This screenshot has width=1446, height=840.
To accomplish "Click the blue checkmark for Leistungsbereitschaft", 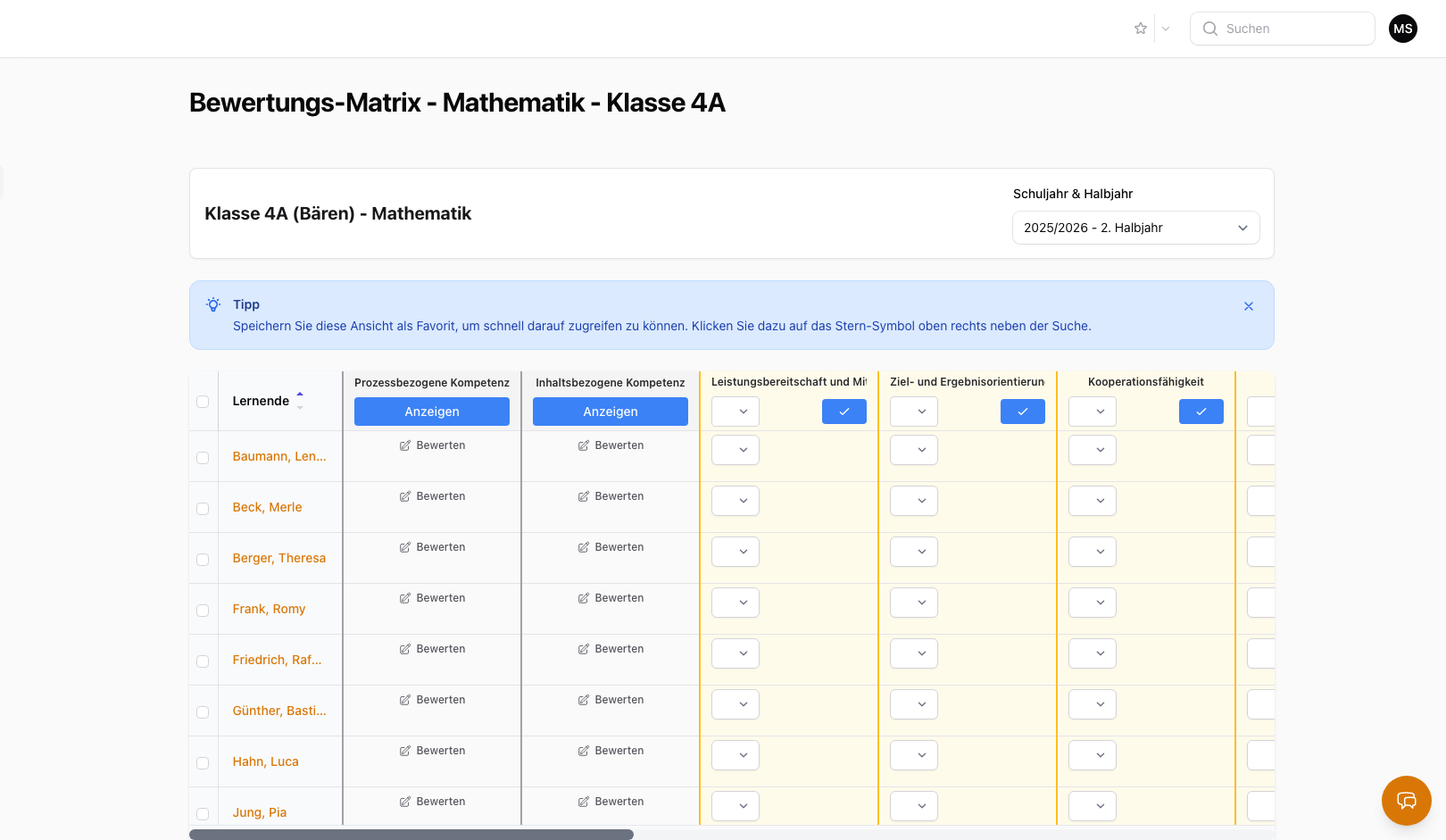I will pos(843,412).
